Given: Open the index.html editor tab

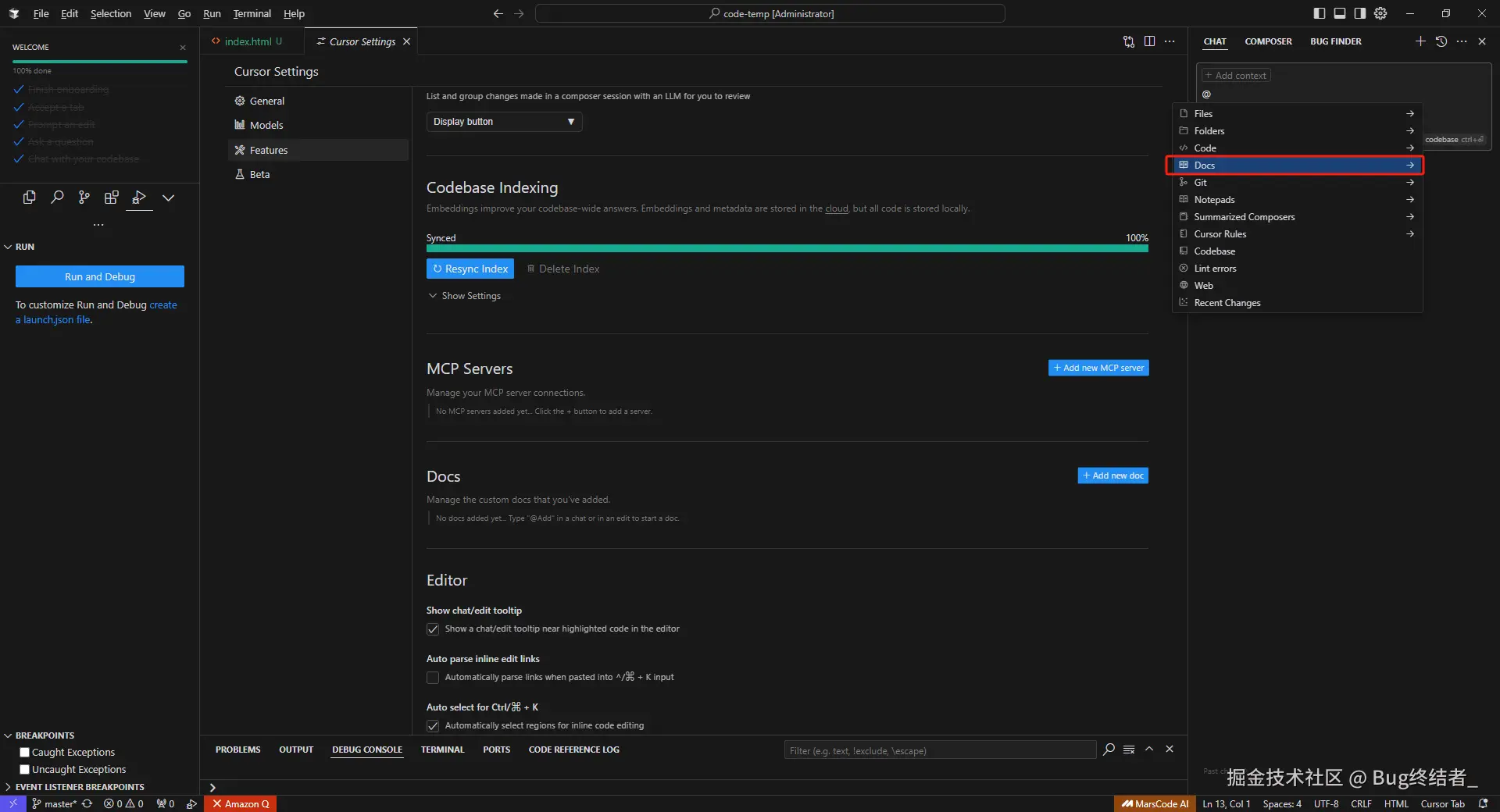Looking at the screenshot, I should pos(252,41).
